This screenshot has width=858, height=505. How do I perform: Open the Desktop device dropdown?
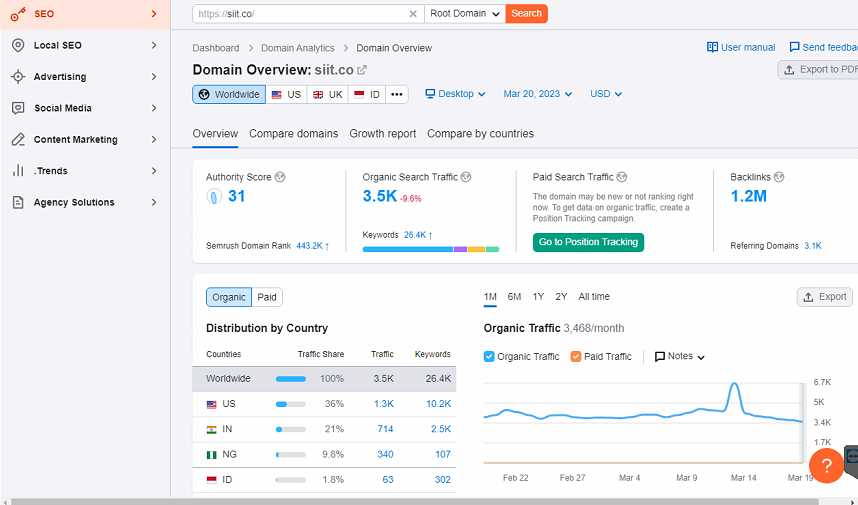pos(455,94)
